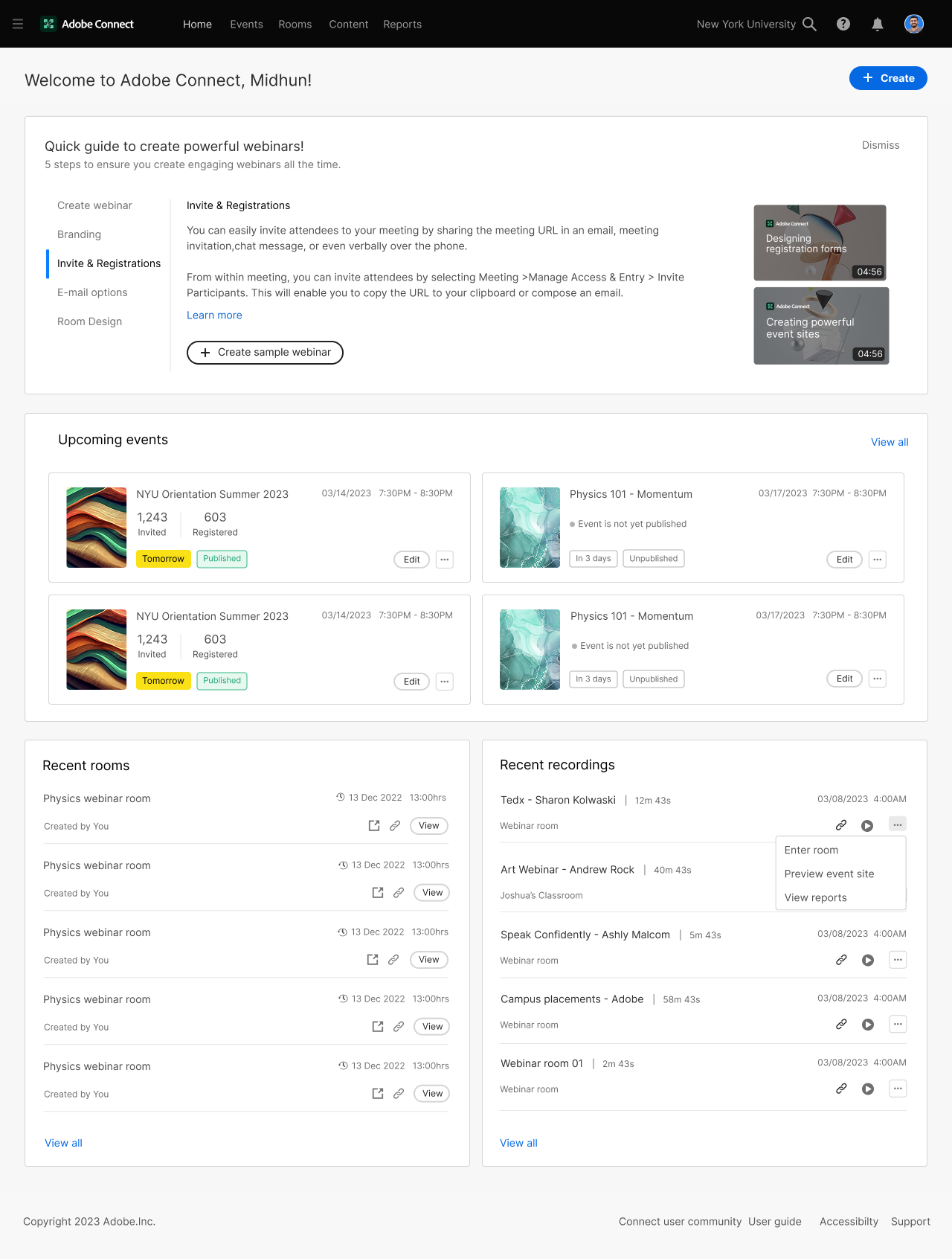
Task: Play the Creating powerful event sites video
Action: point(821,326)
